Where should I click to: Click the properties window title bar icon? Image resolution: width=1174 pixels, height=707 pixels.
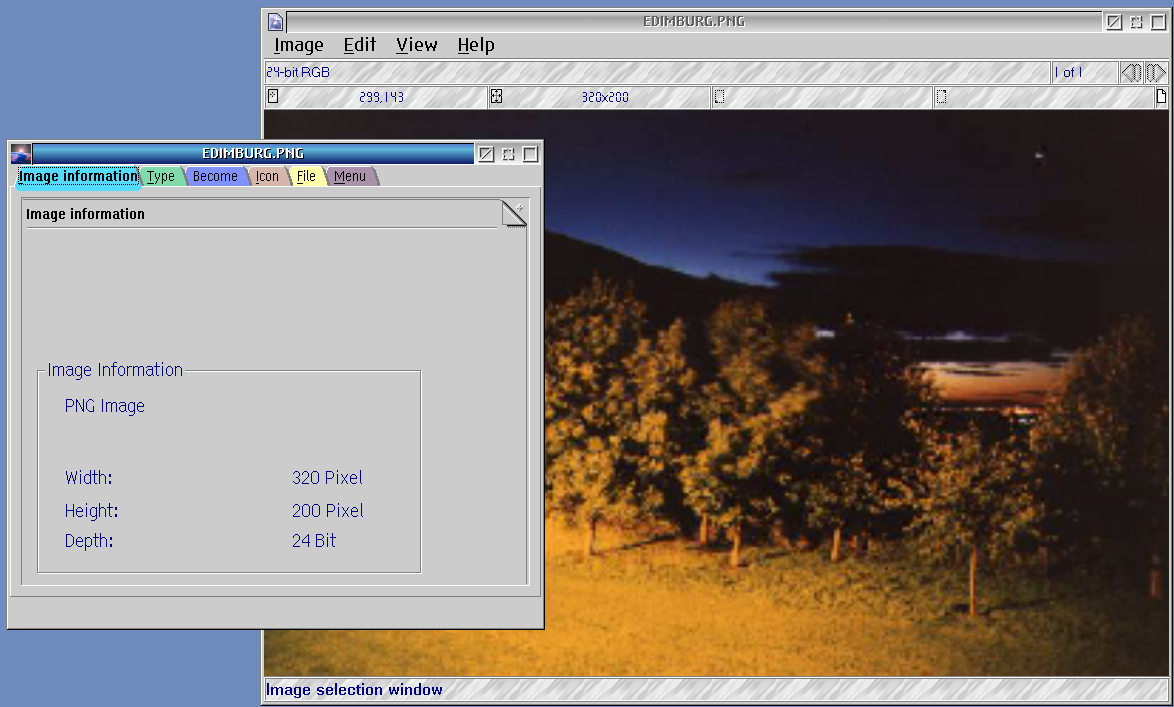pos(21,154)
